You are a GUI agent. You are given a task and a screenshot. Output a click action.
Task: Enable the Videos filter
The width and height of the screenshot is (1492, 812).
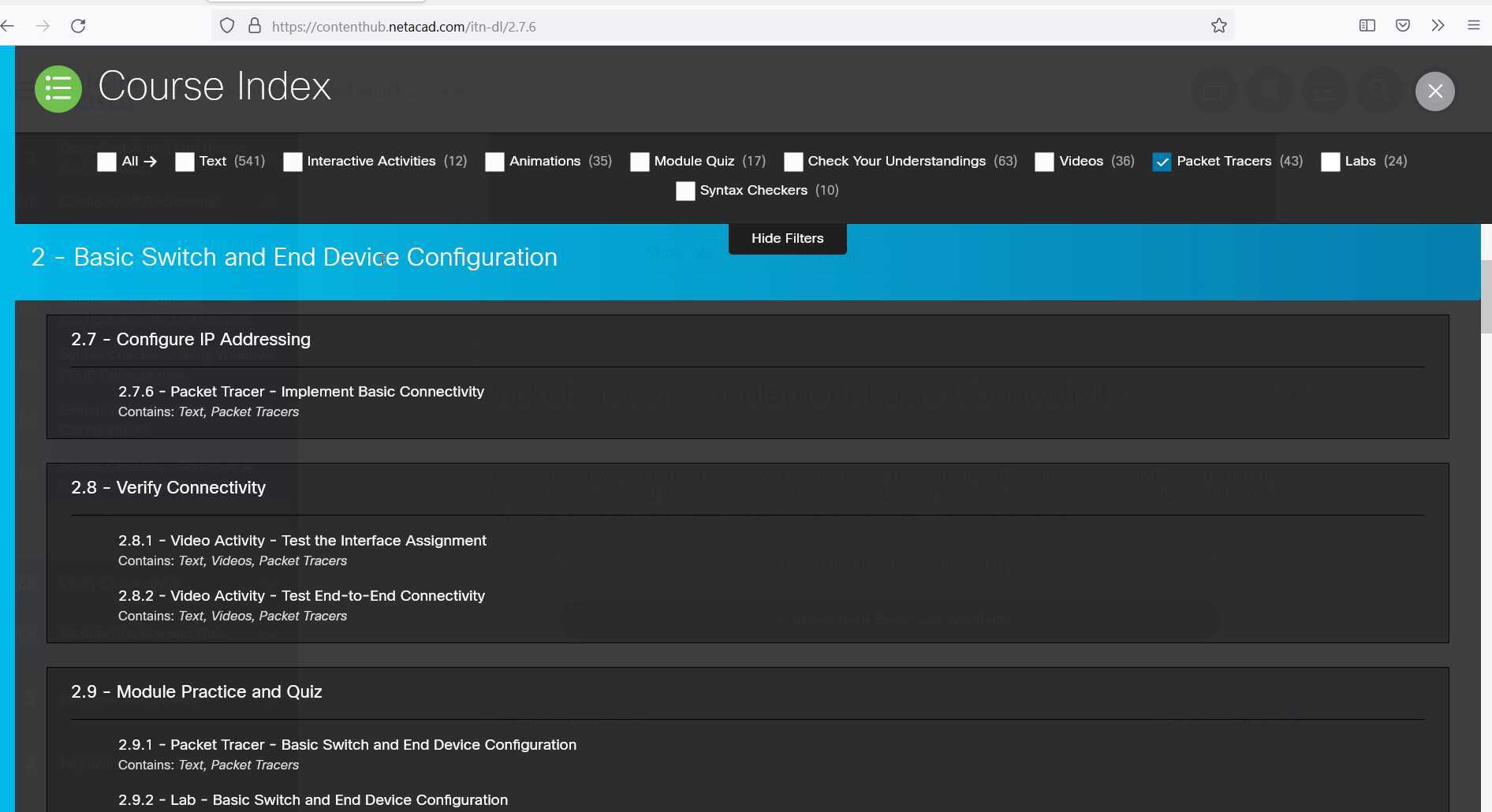(1044, 162)
